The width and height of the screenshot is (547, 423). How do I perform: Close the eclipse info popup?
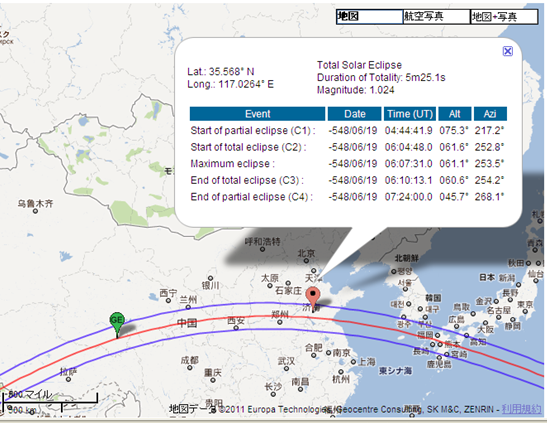click(508, 51)
